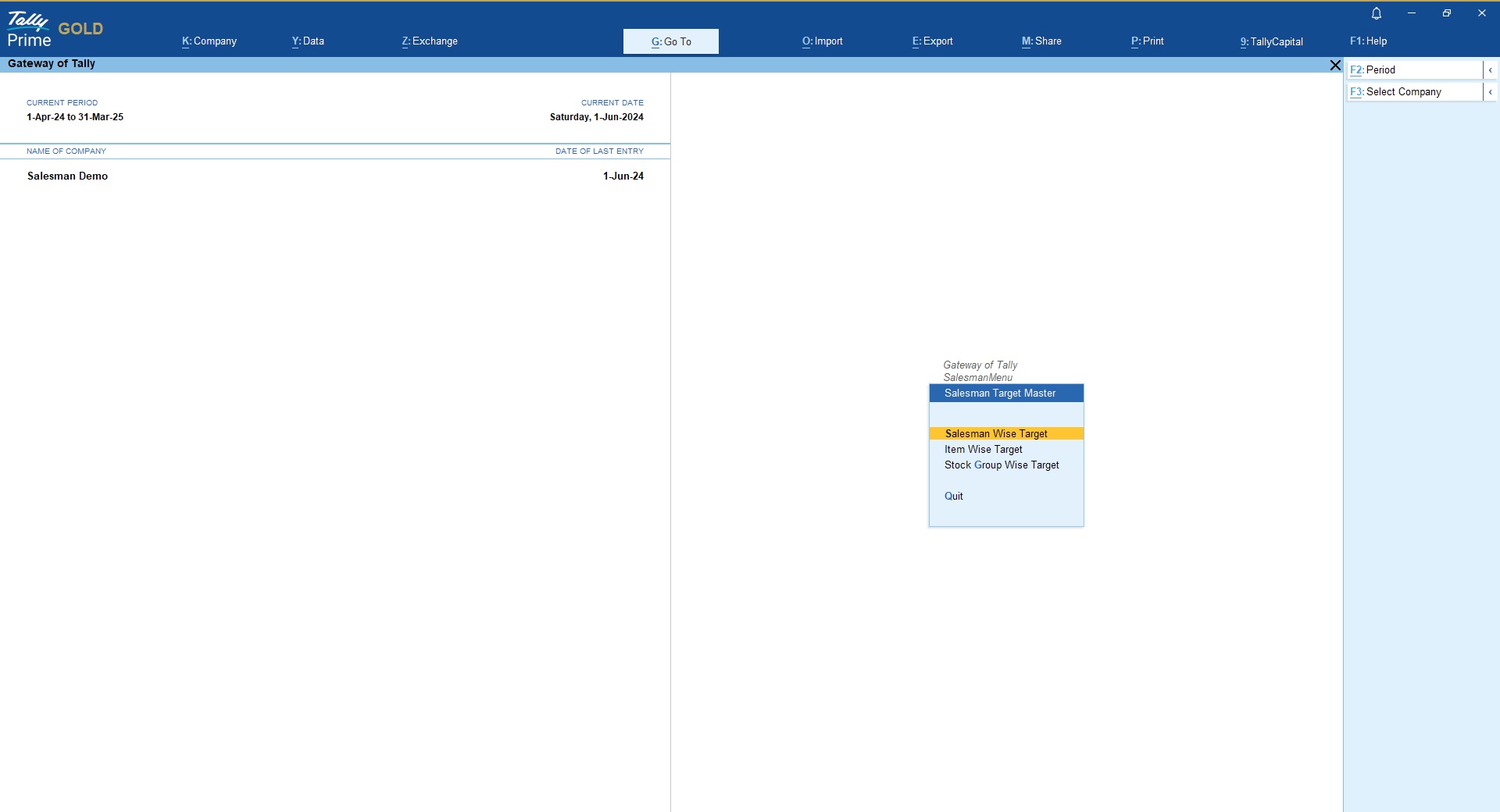Screen dimensions: 1500x812
Task: Open the E: Export menu
Action: (x=932, y=41)
